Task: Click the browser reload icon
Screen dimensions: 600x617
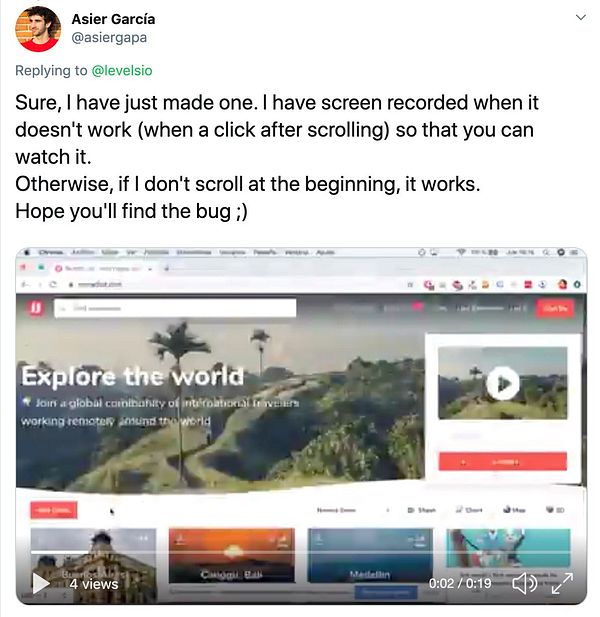Action: pos(53,284)
